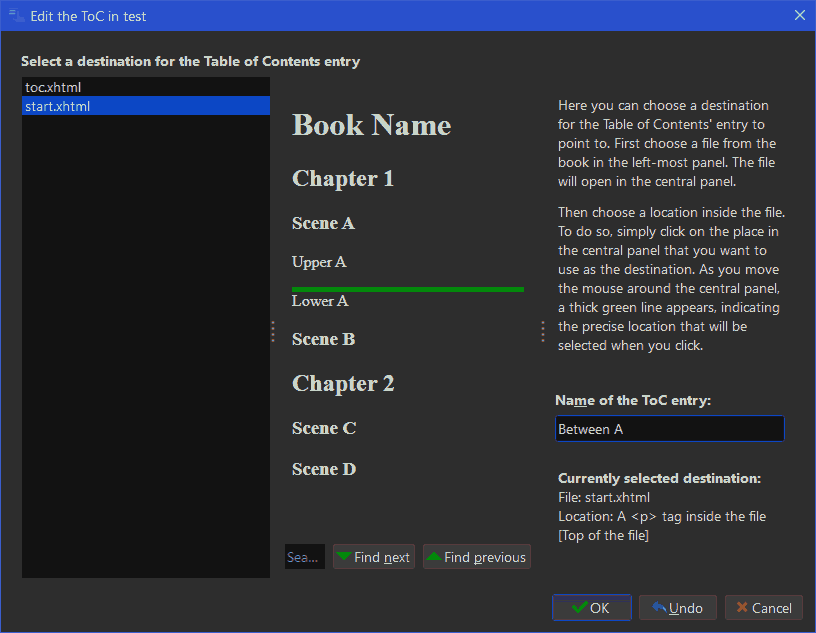Screen dimensions: 816x633
Task: Pick Scene A heading in preview
Action: pos(323,223)
